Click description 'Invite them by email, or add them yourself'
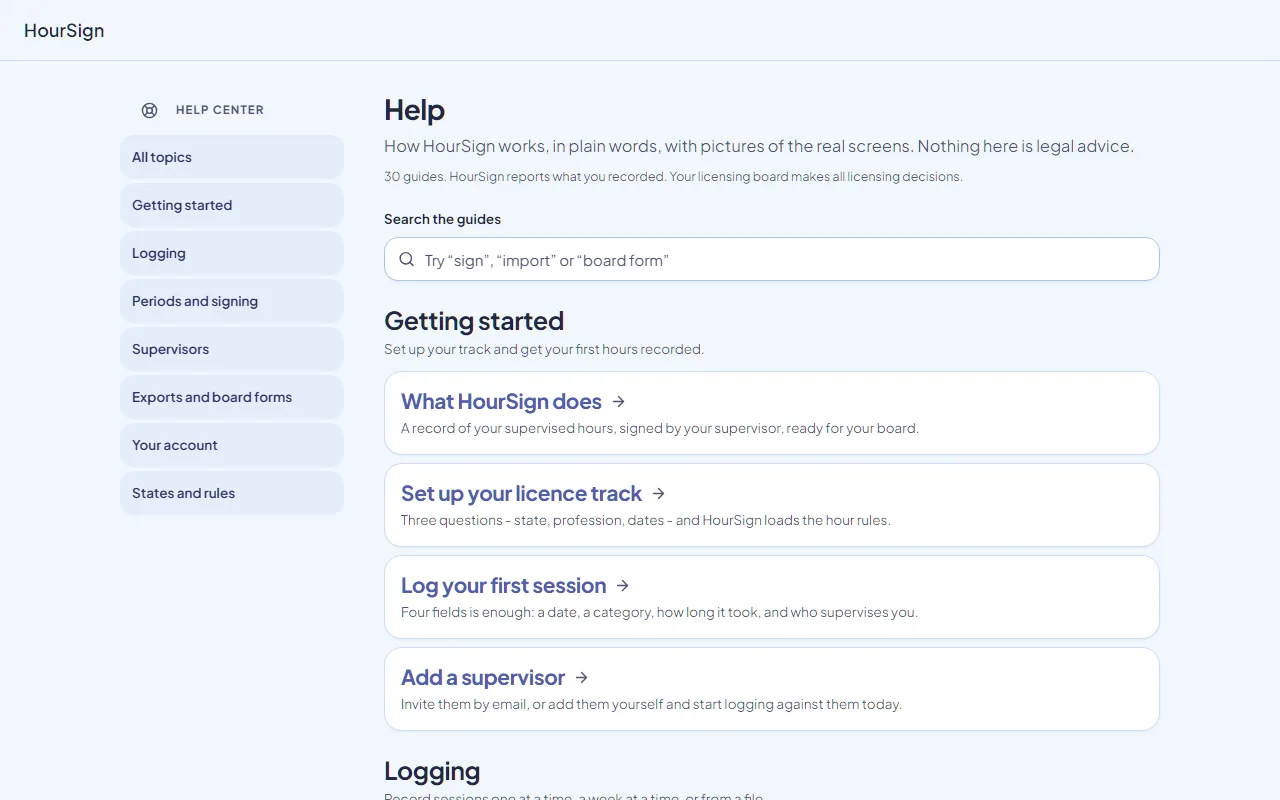The image size is (1280, 800). 651,704
